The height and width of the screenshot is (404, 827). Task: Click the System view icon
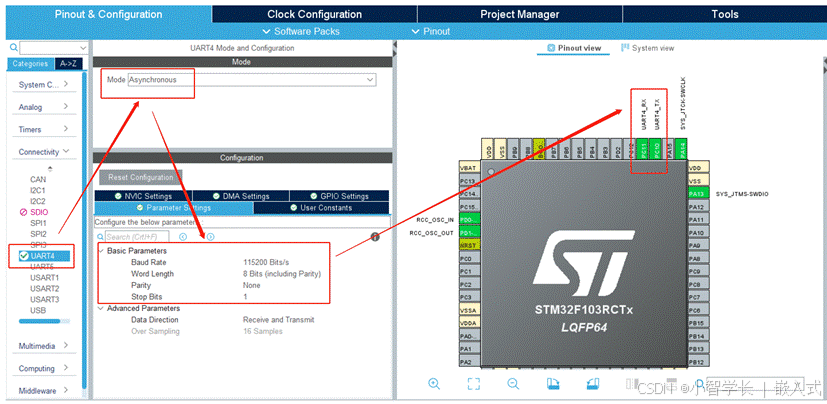click(x=625, y=47)
